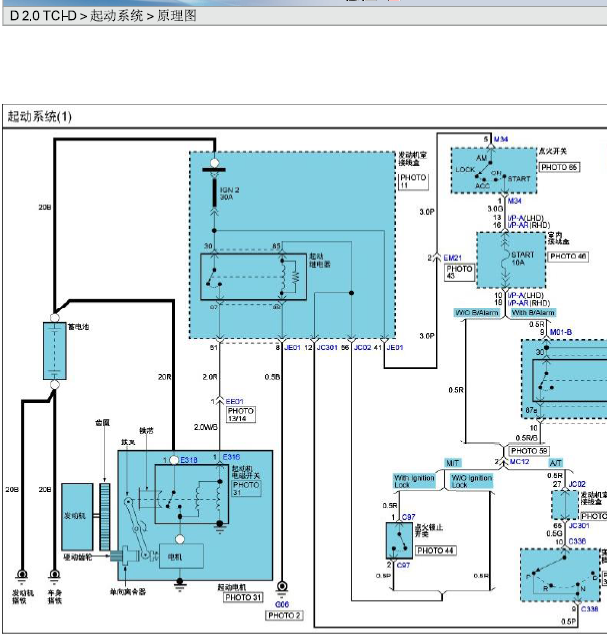
Task: Click the battery symbol labeled 蓄电池
Action: [55, 351]
